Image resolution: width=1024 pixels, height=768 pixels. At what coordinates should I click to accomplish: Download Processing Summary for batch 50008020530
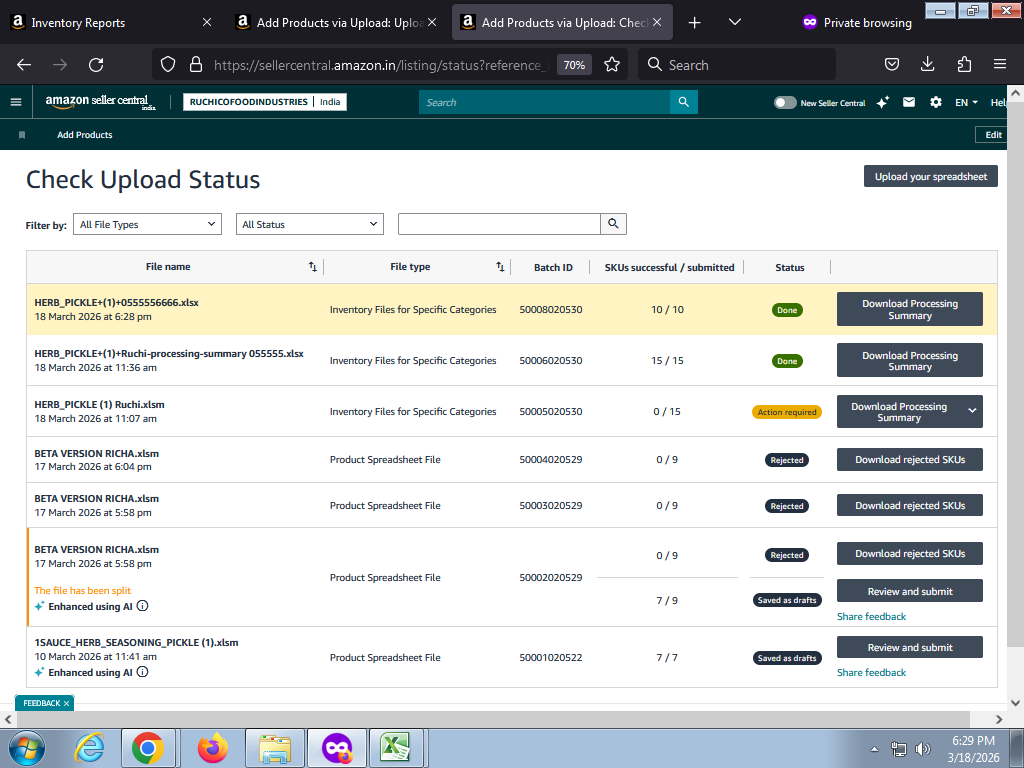point(910,309)
